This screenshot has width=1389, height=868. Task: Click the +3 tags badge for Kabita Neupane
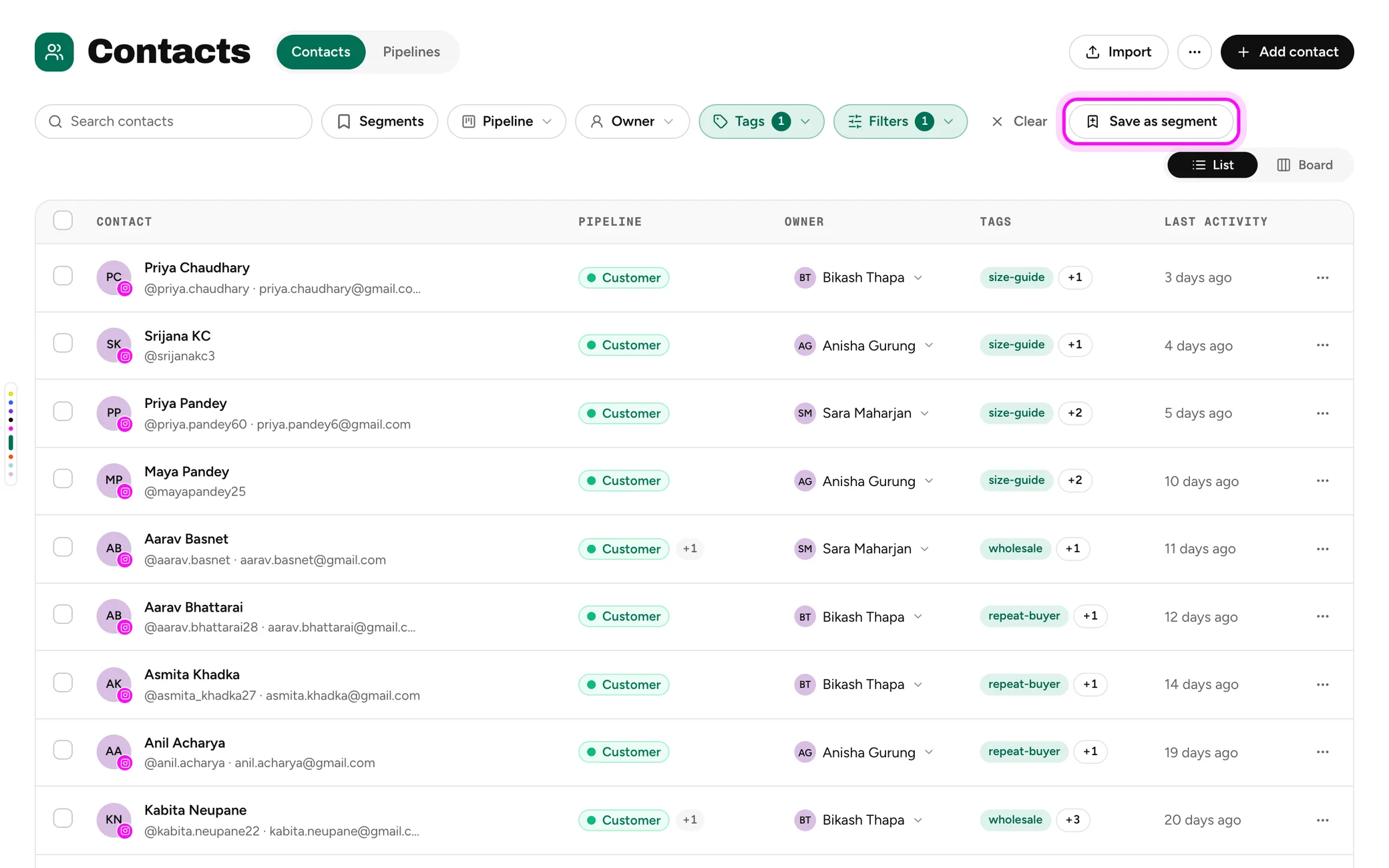(x=1072, y=820)
